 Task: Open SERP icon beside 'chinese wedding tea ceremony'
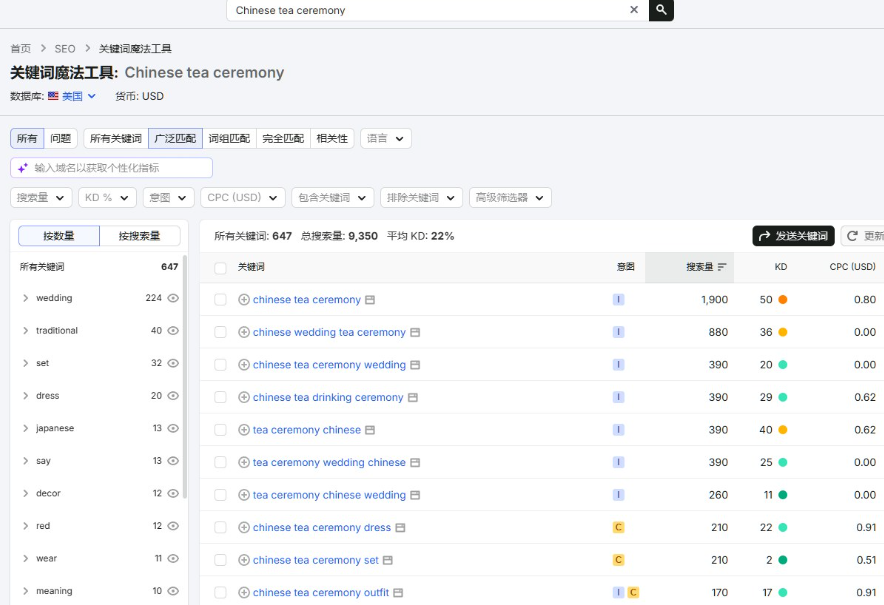[415, 333]
